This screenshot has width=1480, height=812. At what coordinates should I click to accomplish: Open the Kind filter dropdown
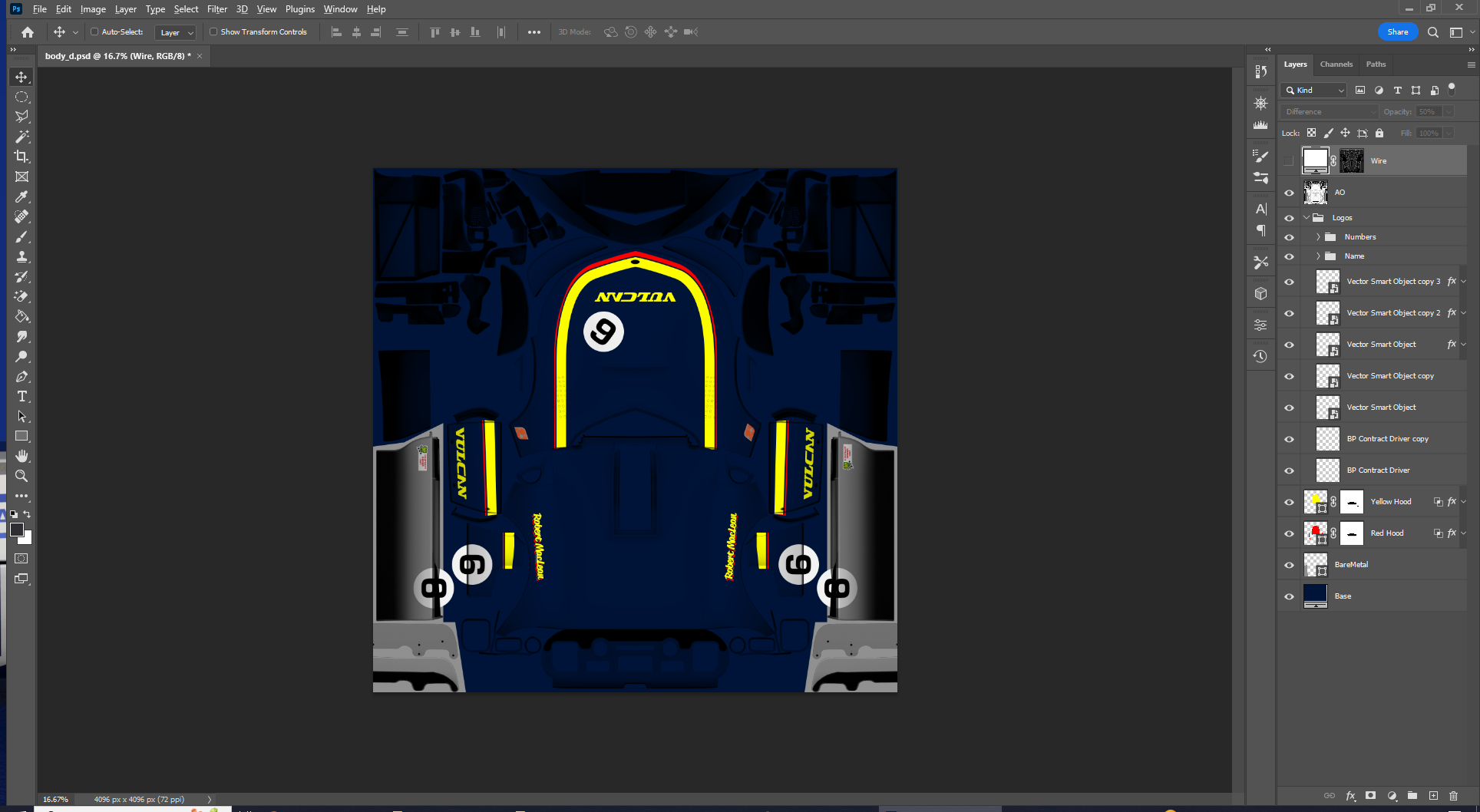click(1314, 90)
